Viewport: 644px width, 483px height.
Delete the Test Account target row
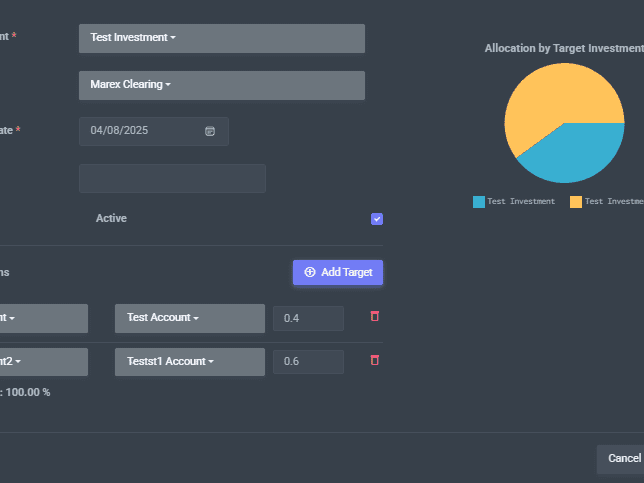(375, 317)
